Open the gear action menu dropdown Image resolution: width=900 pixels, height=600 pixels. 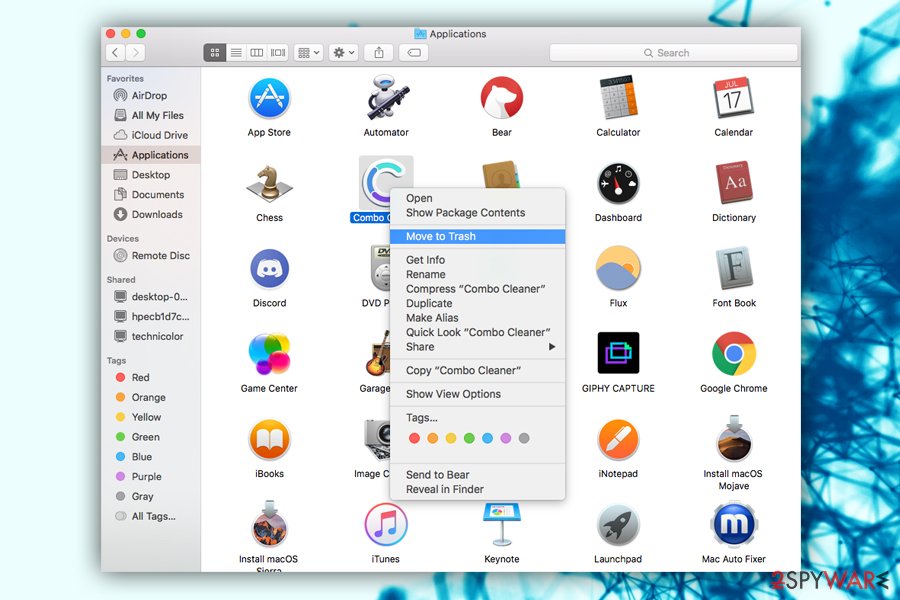344,53
